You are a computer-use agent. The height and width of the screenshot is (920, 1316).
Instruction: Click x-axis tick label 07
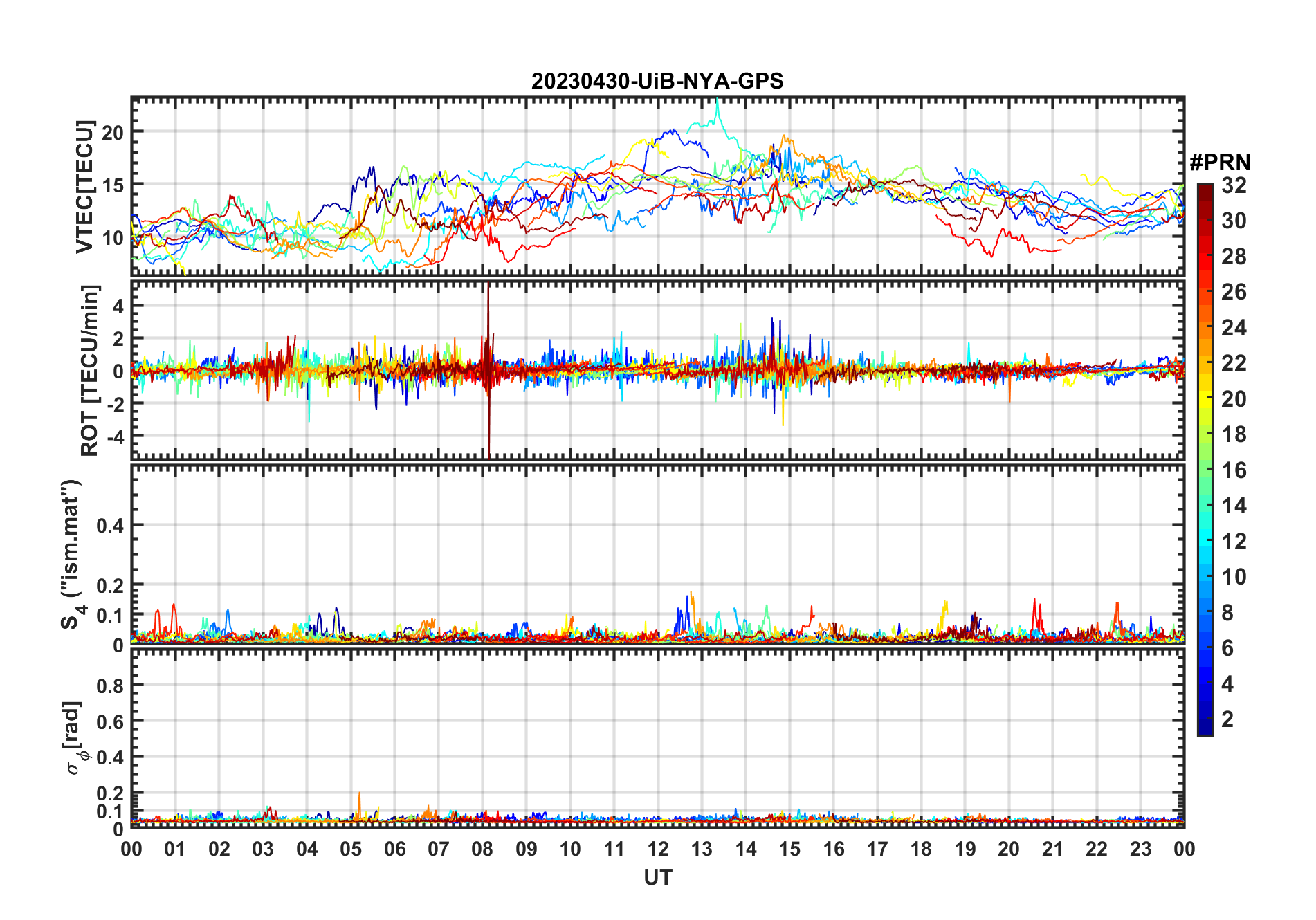click(439, 849)
